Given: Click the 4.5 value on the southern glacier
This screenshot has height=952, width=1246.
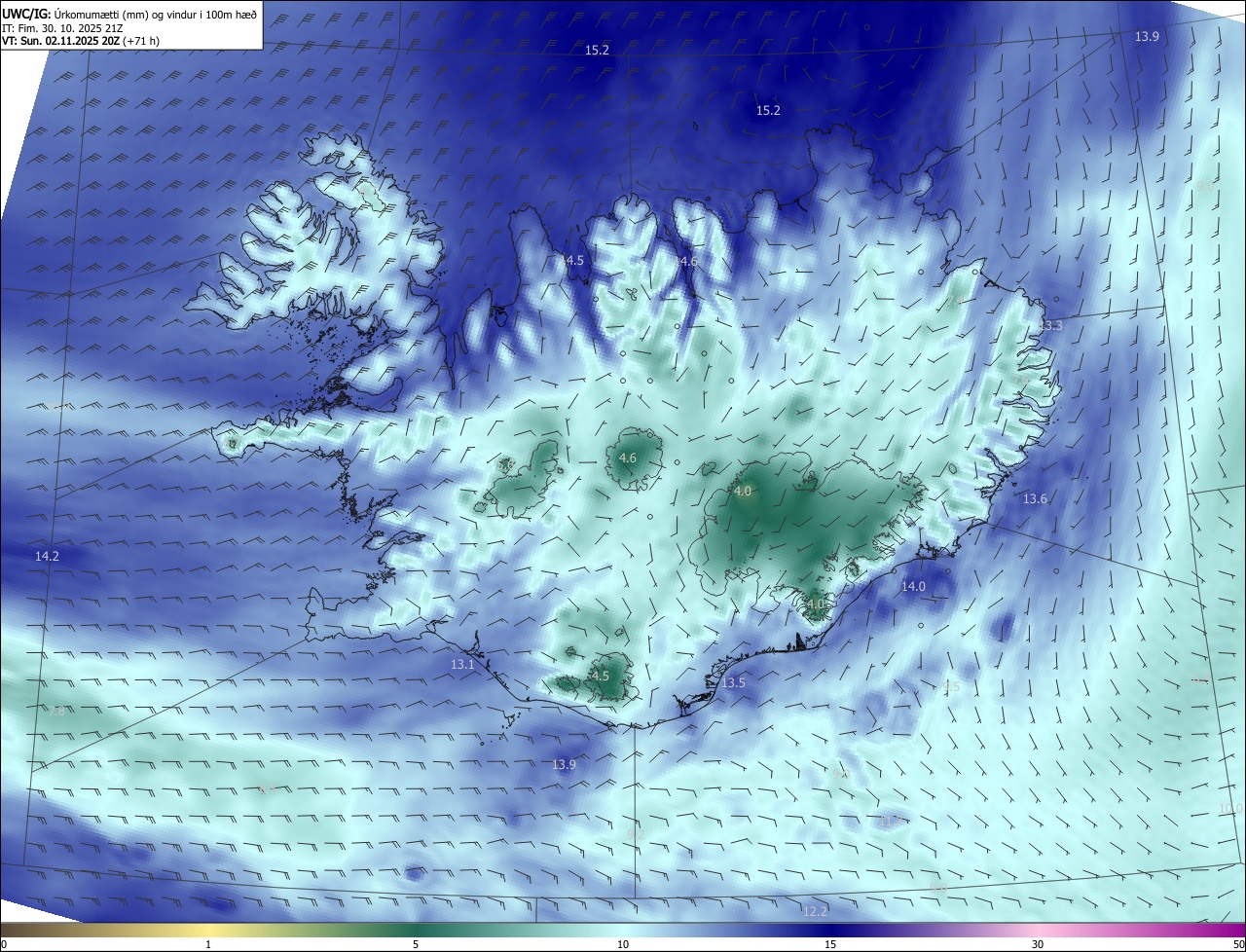Looking at the screenshot, I should coord(601,676).
